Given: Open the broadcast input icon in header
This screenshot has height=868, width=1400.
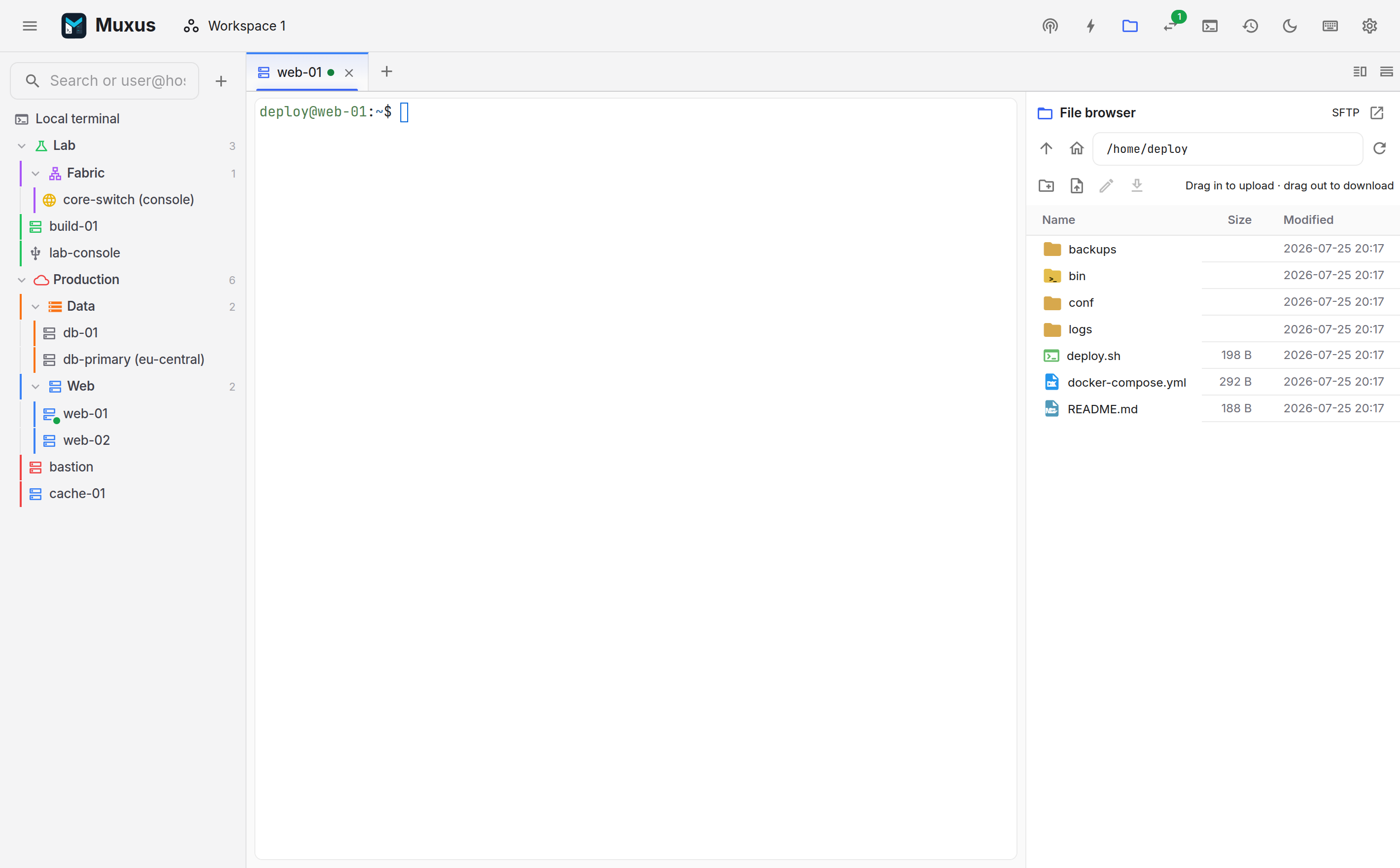Looking at the screenshot, I should coord(1050,26).
